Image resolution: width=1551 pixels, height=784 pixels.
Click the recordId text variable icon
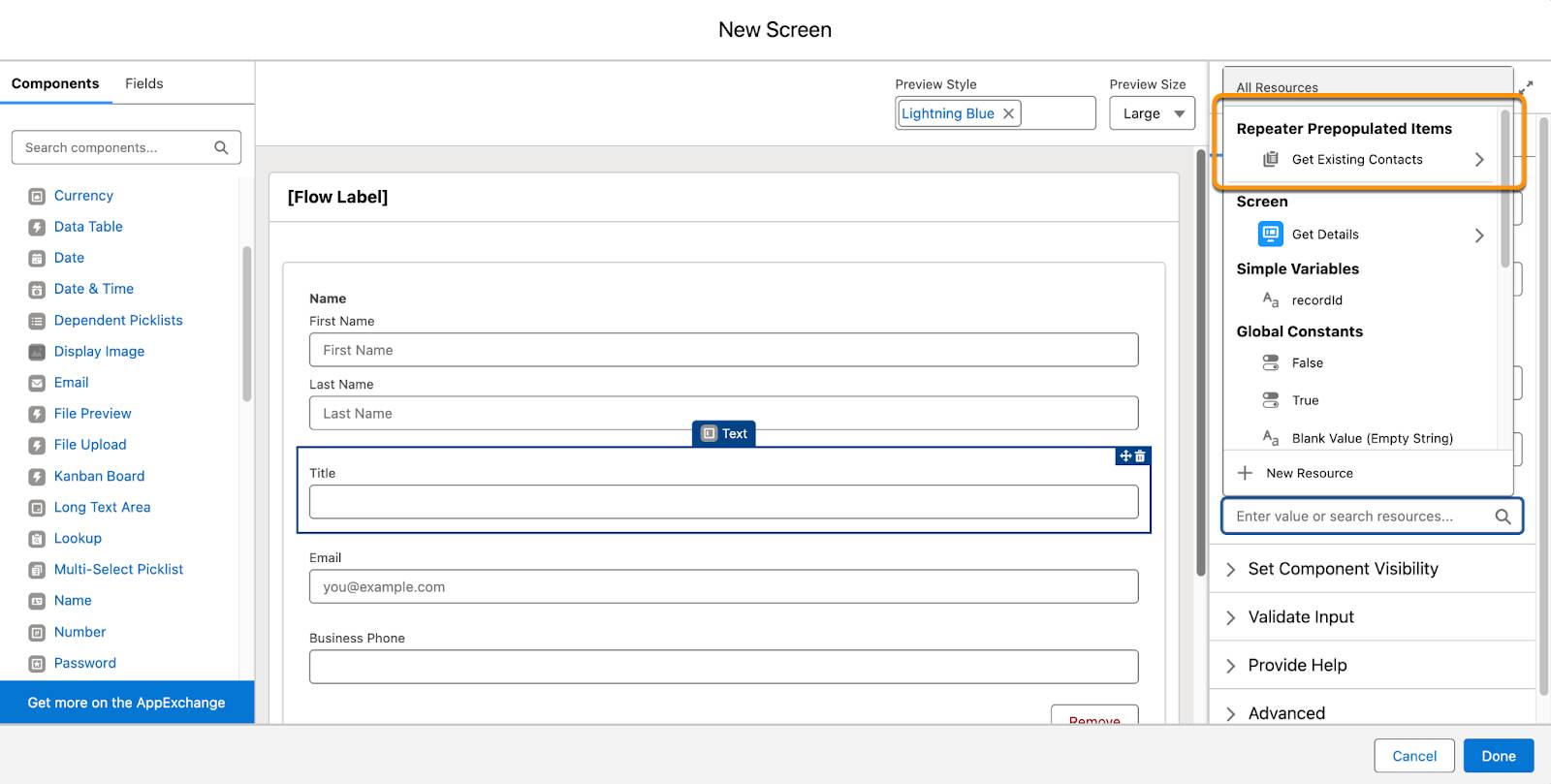click(1271, 299)
